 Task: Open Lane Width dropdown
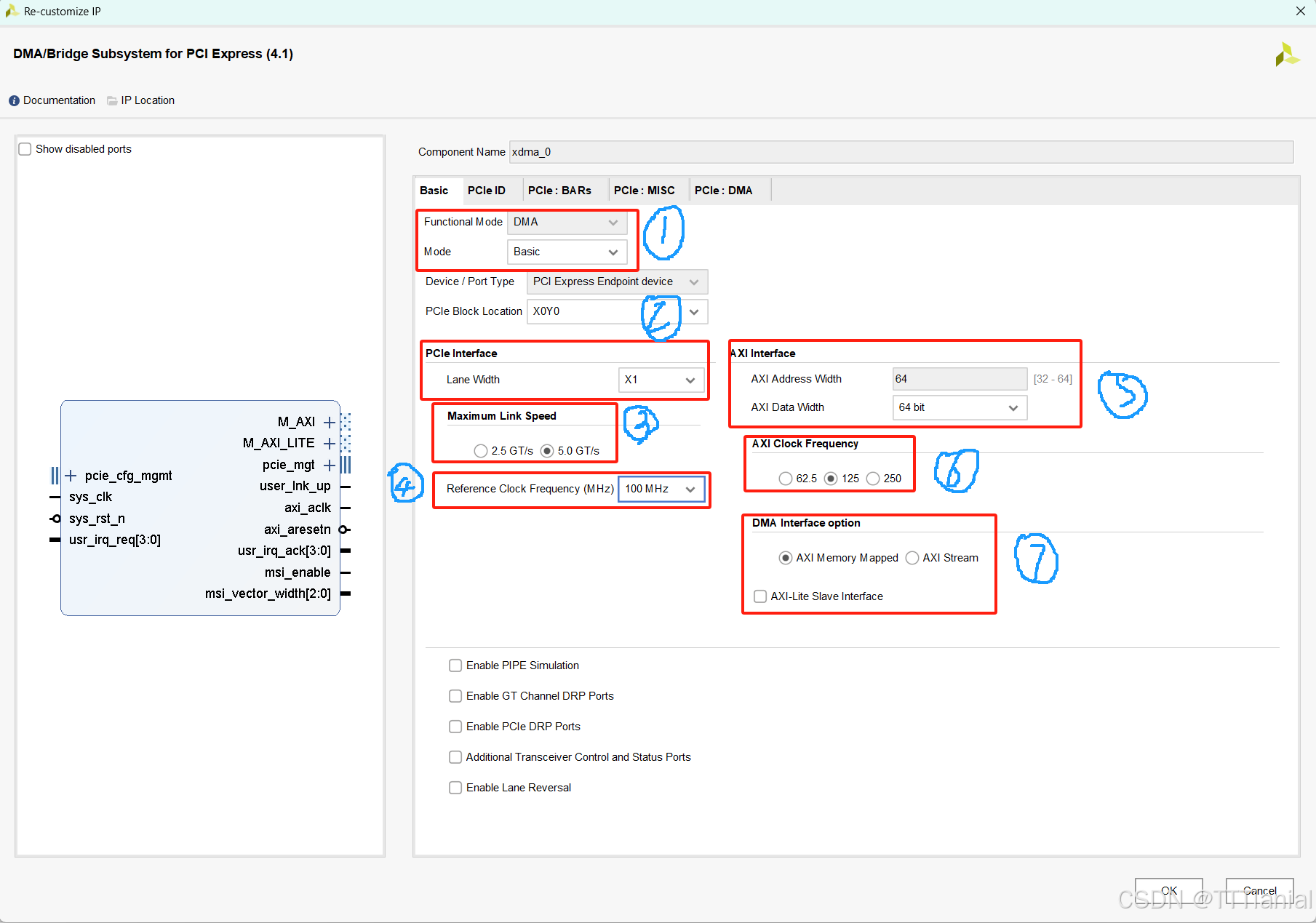point(661,380)
